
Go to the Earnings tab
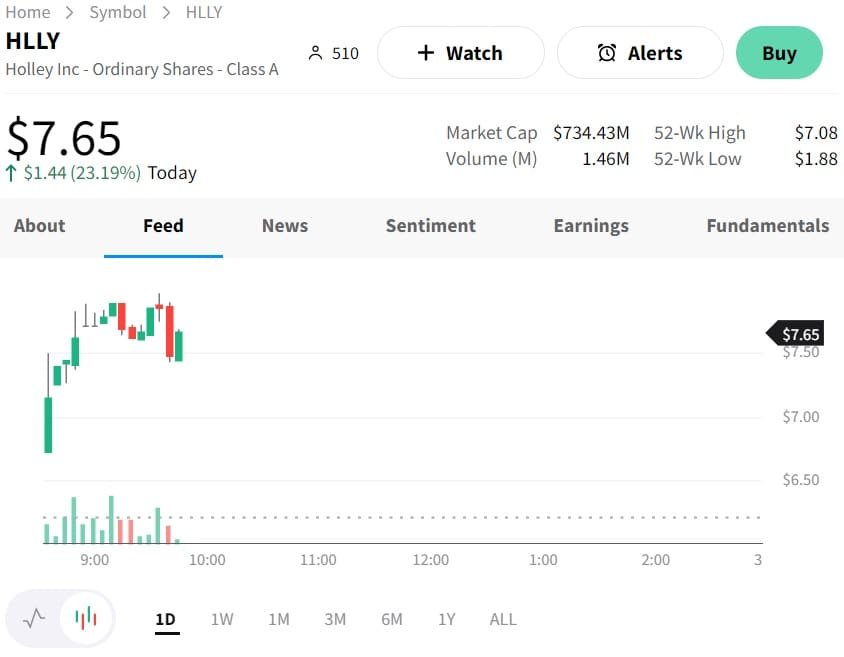[591, 226]
